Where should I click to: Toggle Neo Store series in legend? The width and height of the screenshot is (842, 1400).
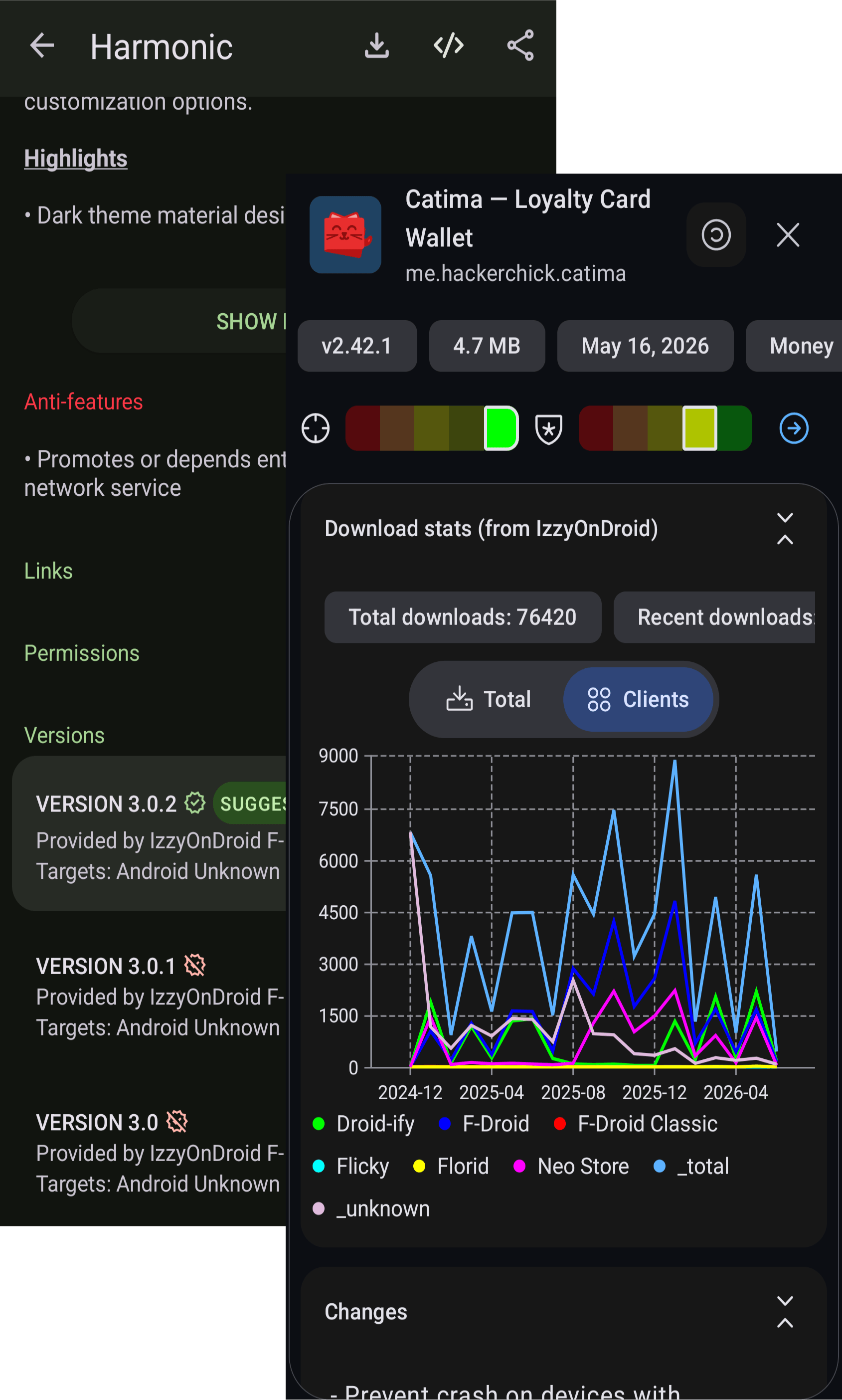click(571, 1166)
